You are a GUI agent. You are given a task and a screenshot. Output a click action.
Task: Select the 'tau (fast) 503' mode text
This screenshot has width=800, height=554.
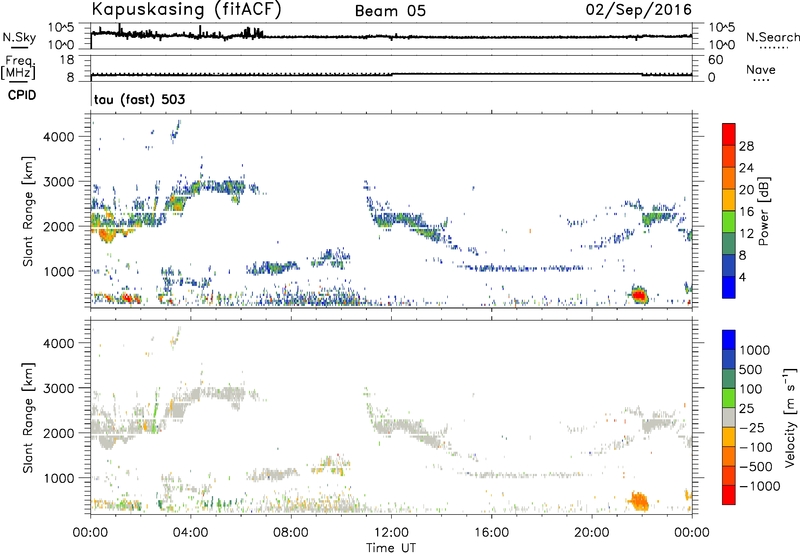click(139, 99)
